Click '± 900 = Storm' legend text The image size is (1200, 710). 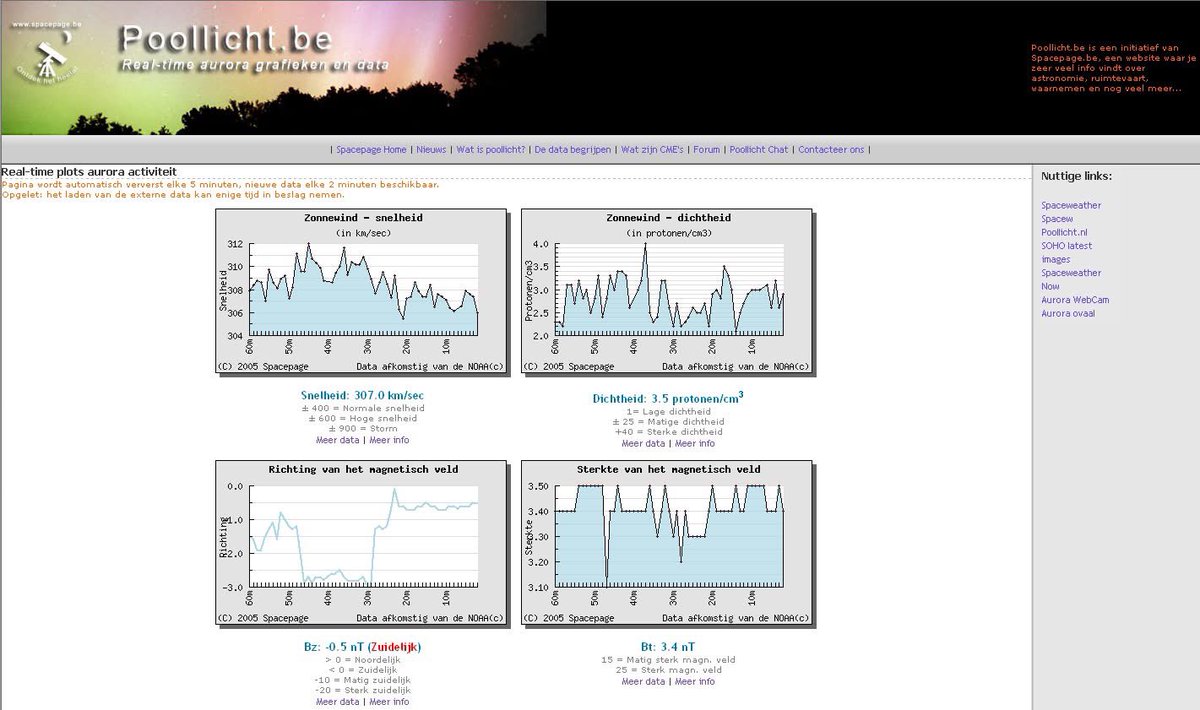tap(362, 429)
